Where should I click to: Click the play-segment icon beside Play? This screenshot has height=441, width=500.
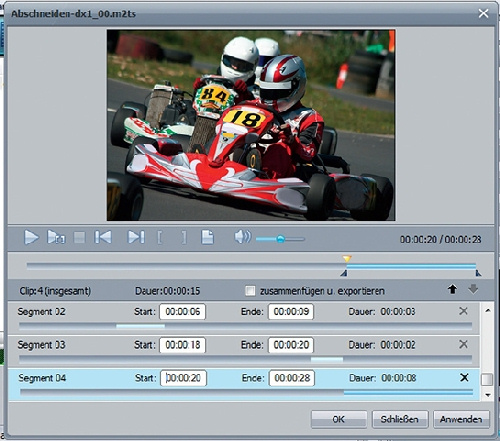(x=56, y=237)
